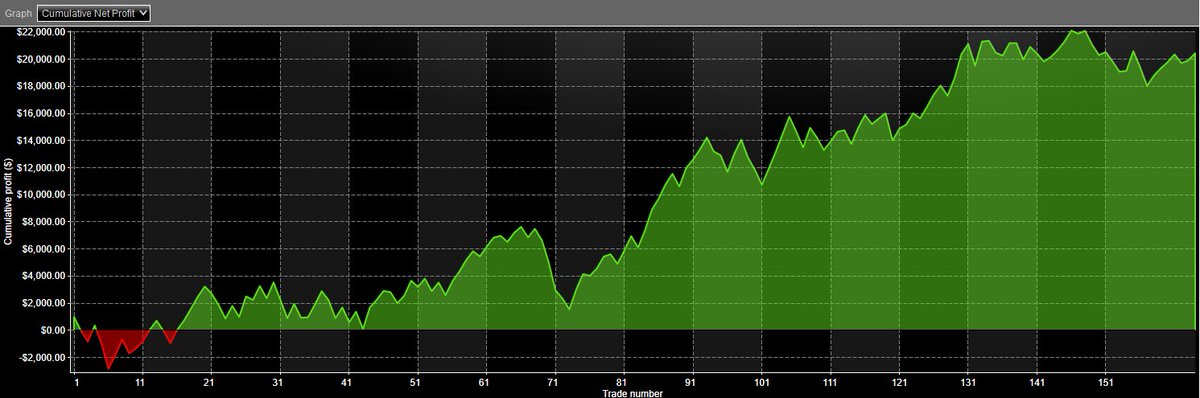Click the $16,000.00 y-axis label
Image resolution: width=1200 pixels, height=398 pixels.
[x=42, y=113]
